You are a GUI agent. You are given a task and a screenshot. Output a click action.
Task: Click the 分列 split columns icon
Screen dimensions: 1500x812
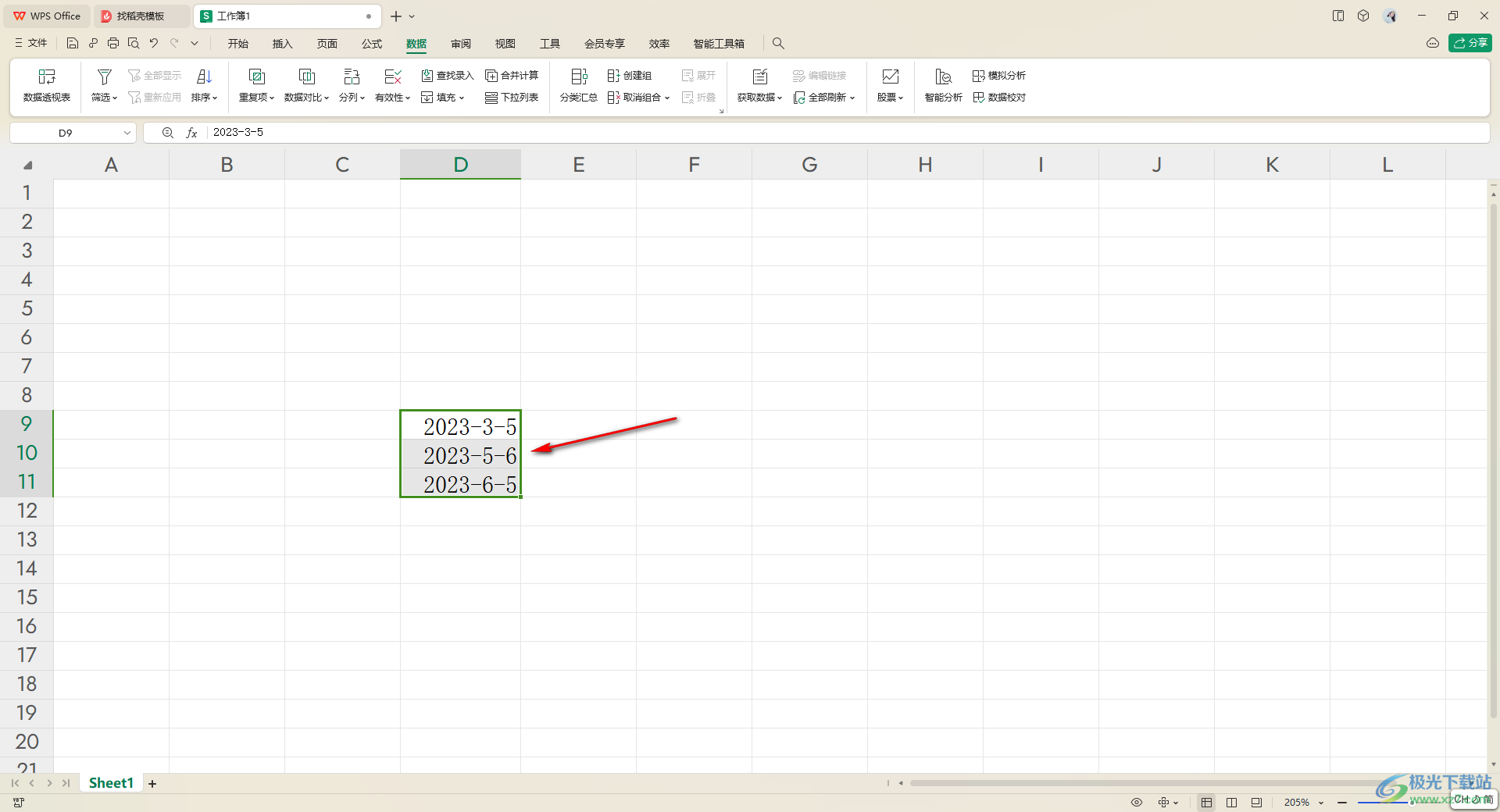(x=352, y=77)
